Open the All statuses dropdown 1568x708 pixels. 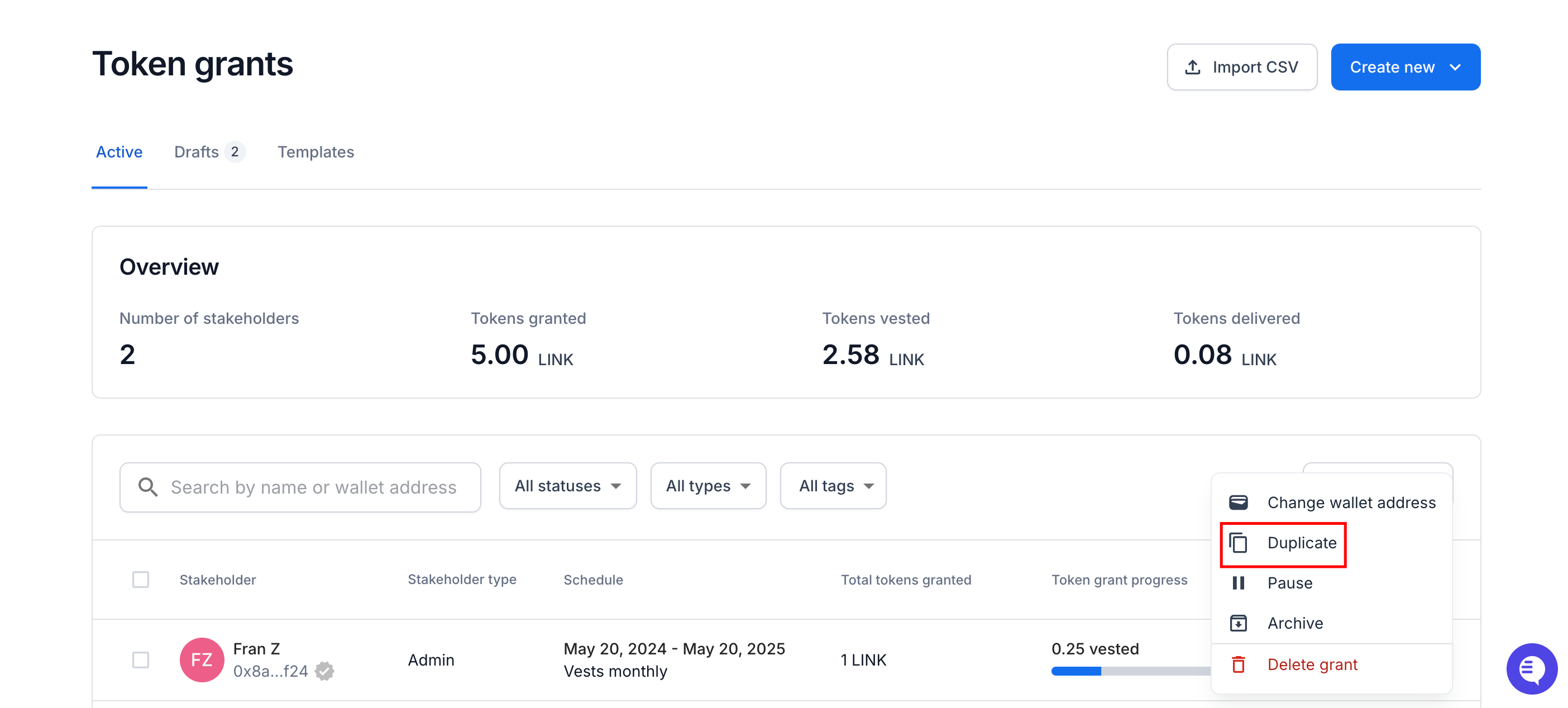pos(567,486)
